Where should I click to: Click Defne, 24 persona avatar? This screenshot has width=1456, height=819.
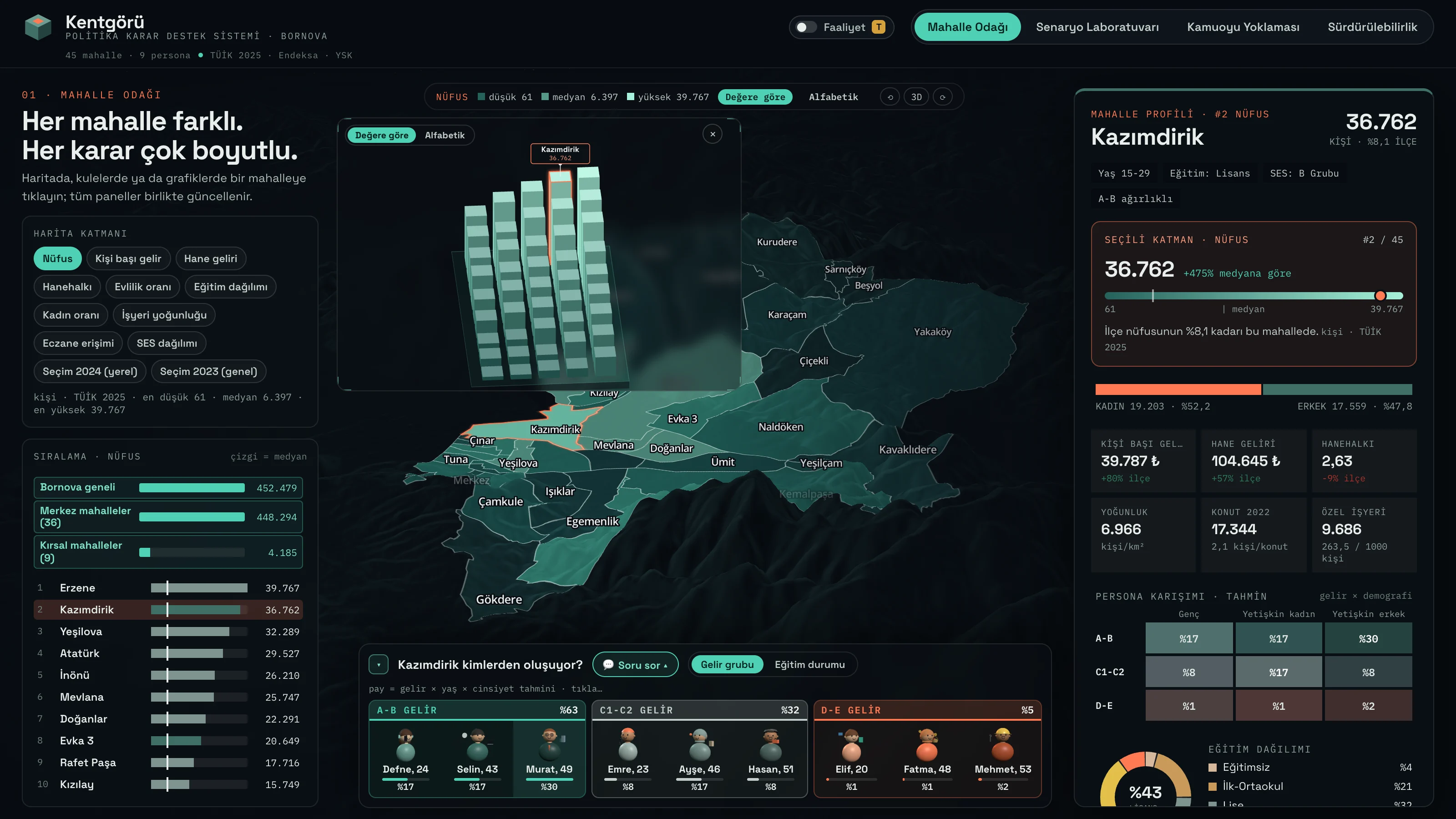[405, 745]
